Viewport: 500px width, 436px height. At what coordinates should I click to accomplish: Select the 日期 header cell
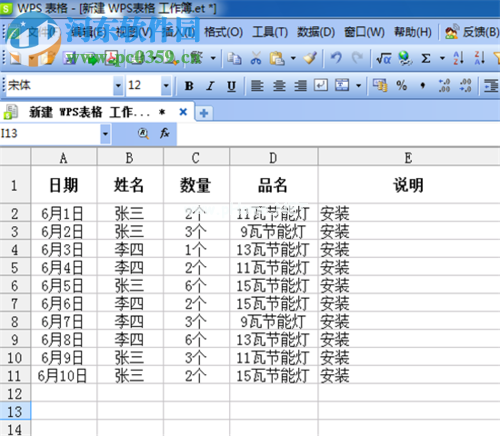(x=64, y=185)
